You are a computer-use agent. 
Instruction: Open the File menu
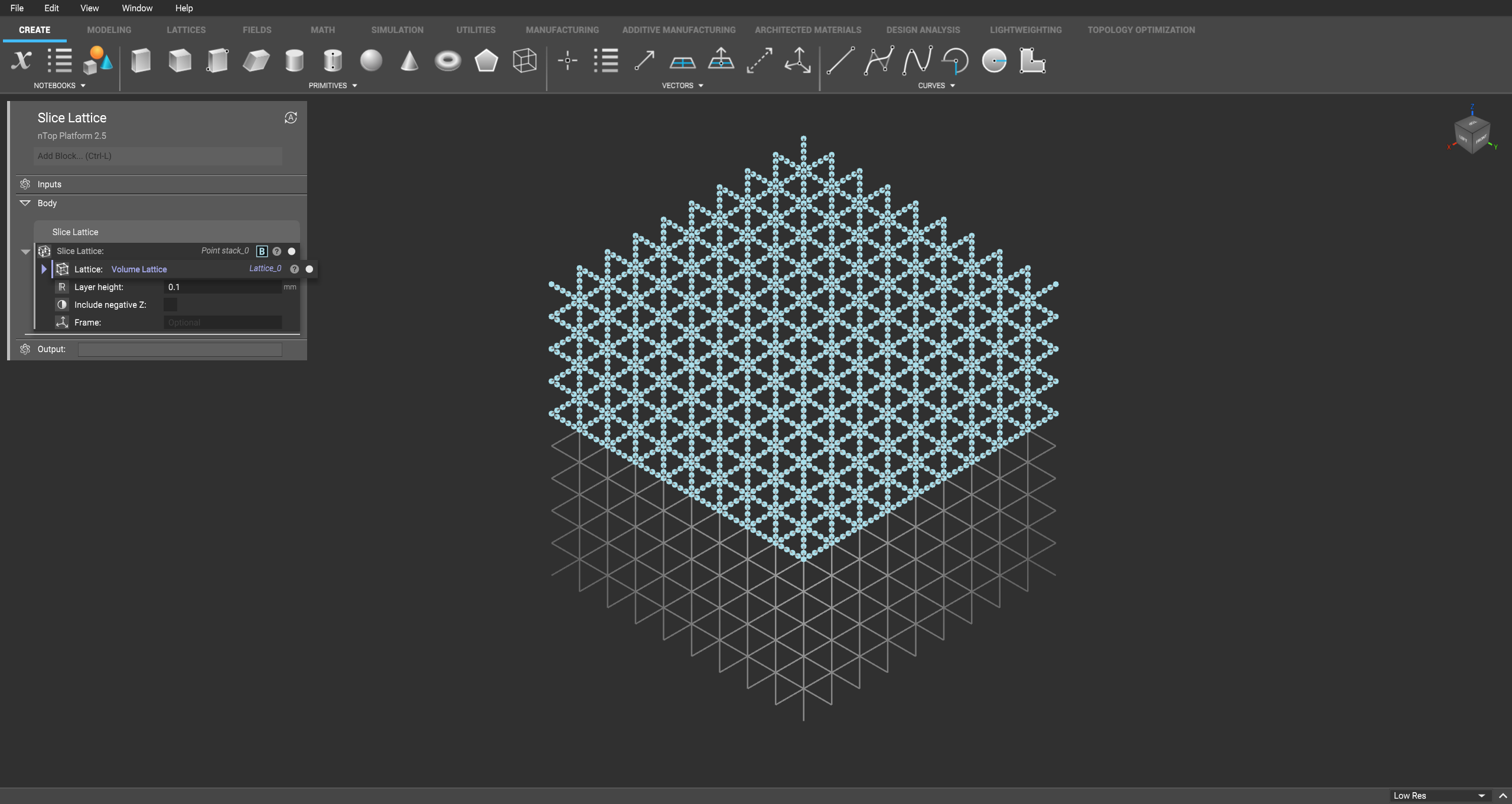(17, 8)
